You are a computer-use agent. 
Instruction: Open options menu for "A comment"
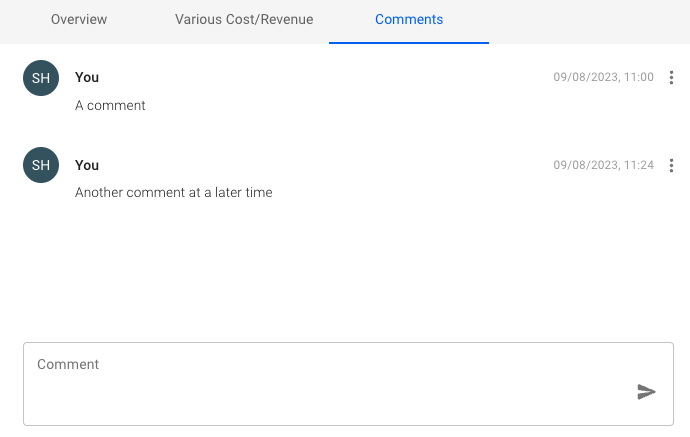click(x=671, y=77)
